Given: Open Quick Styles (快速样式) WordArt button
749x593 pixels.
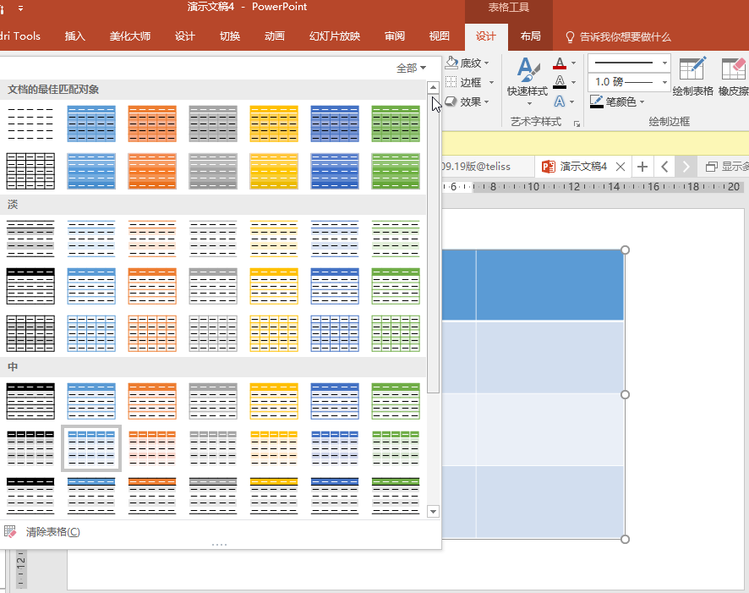Looking at the screenshot, I should (527, 81).
